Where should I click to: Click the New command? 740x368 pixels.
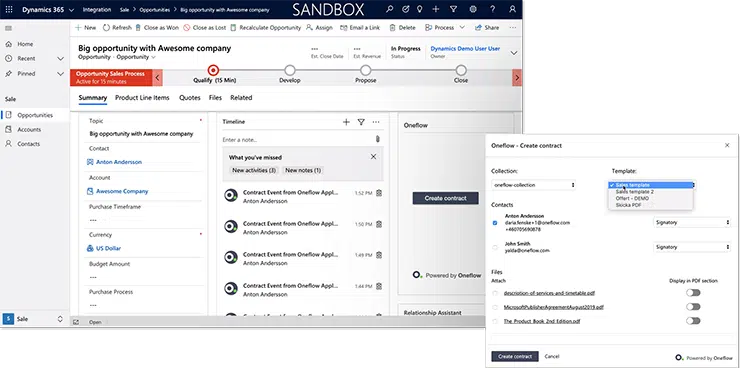coord(85,28)
